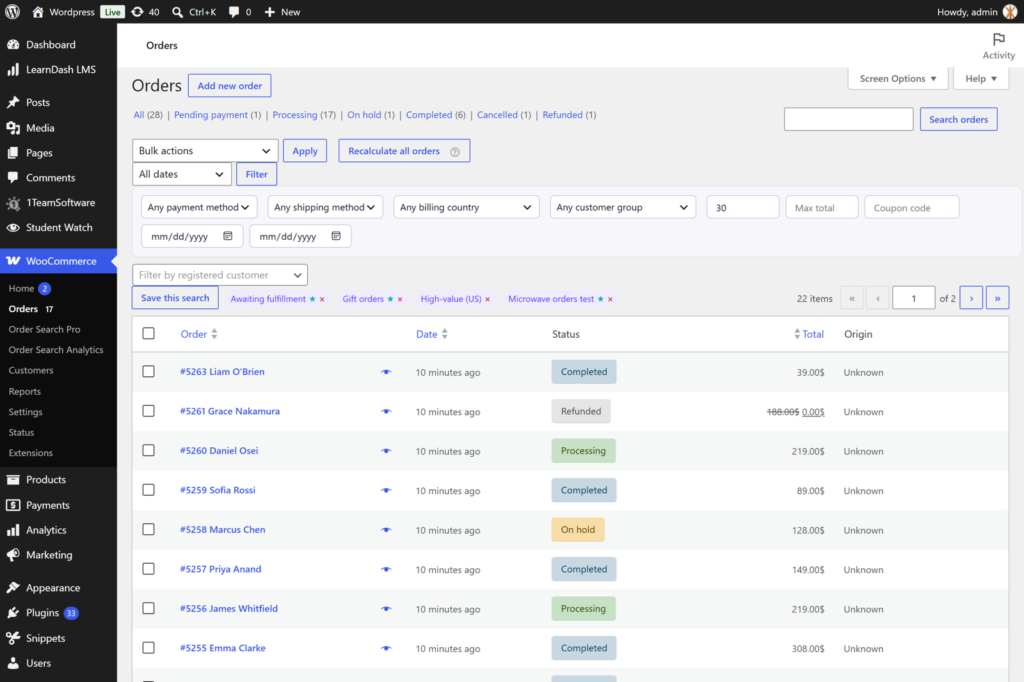
Task: Go to next page of orders
Action: pyautogui.click(x=971, y=299)
